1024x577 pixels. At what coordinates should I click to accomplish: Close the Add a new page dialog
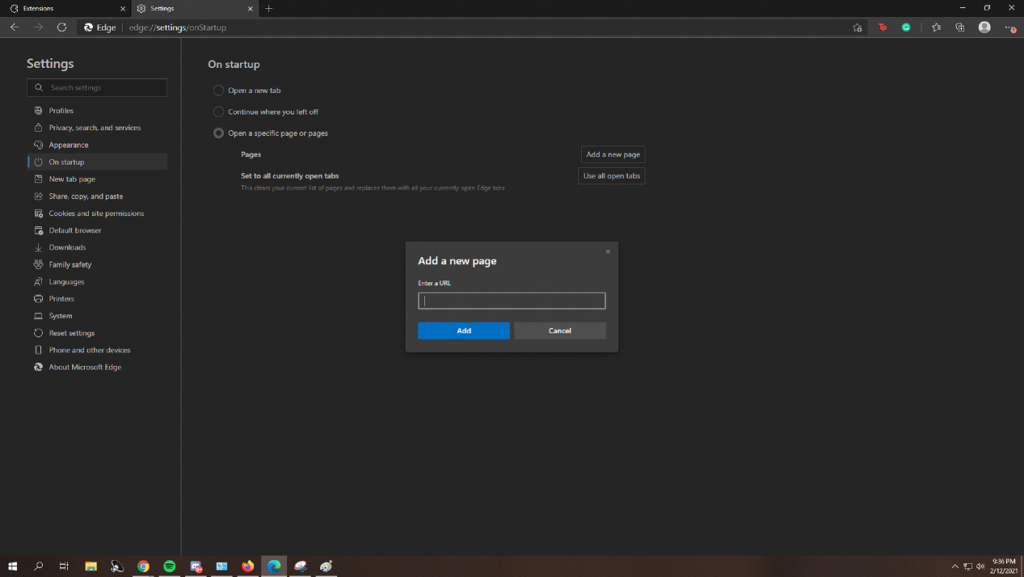(607, 251)
